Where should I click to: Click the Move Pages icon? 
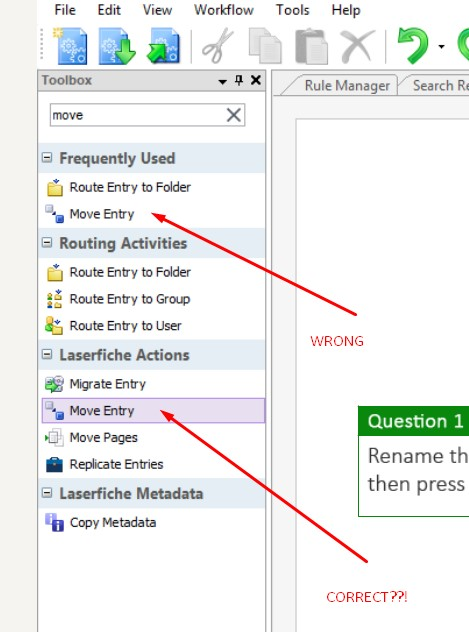pyautogui.click(x=54, y=437)
